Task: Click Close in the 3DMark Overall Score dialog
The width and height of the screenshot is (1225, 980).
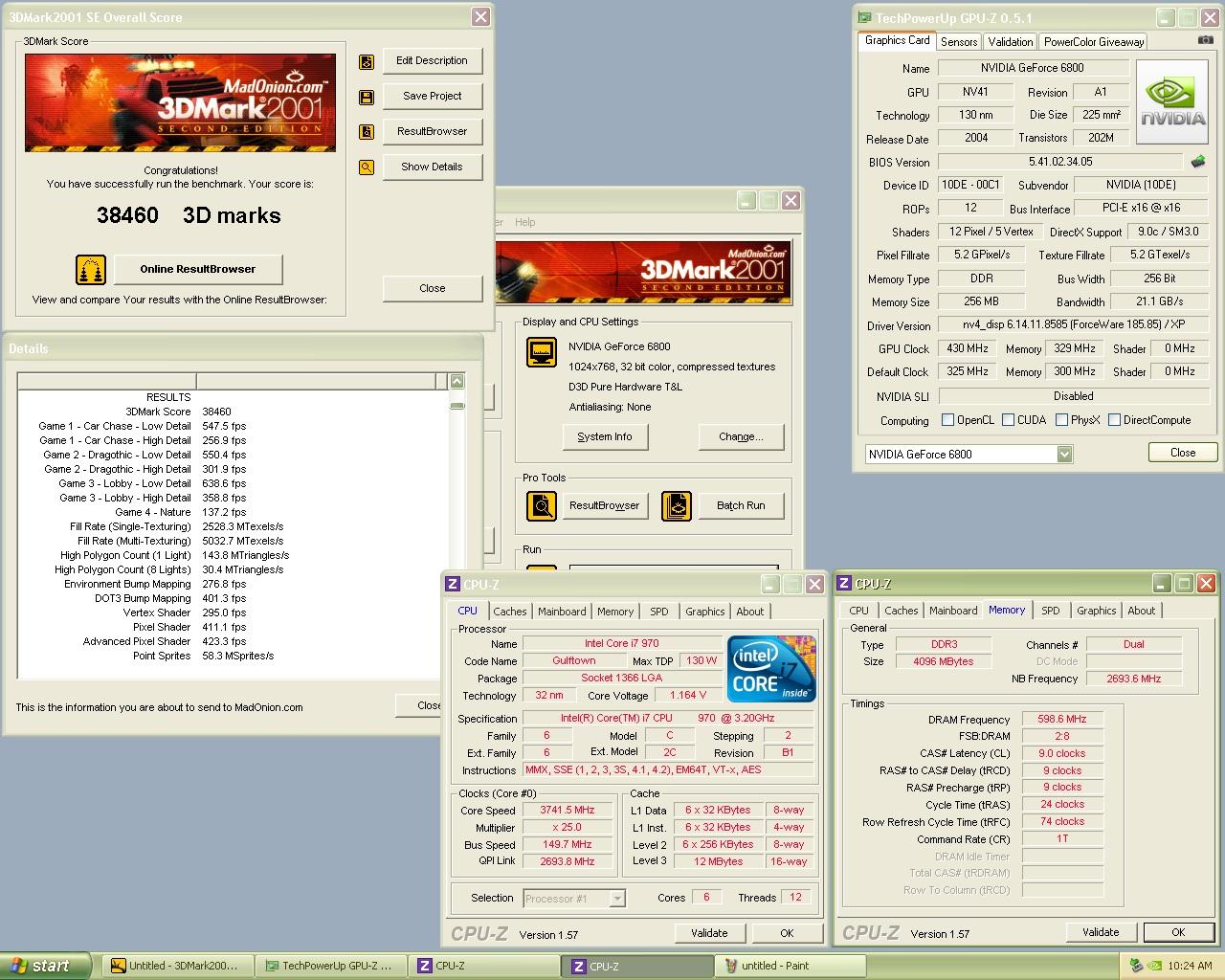Action: 433,288
